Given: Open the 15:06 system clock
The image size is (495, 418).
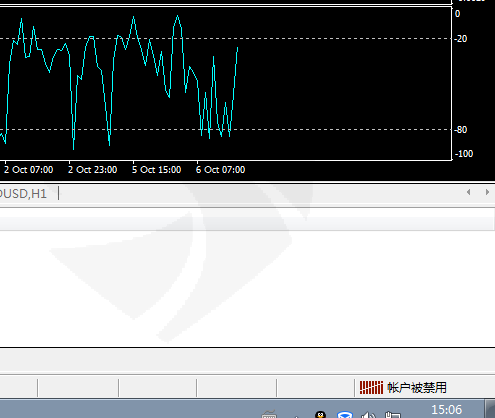Looking at the screenshot, I should pyautogui.click(x=447, y=410).
